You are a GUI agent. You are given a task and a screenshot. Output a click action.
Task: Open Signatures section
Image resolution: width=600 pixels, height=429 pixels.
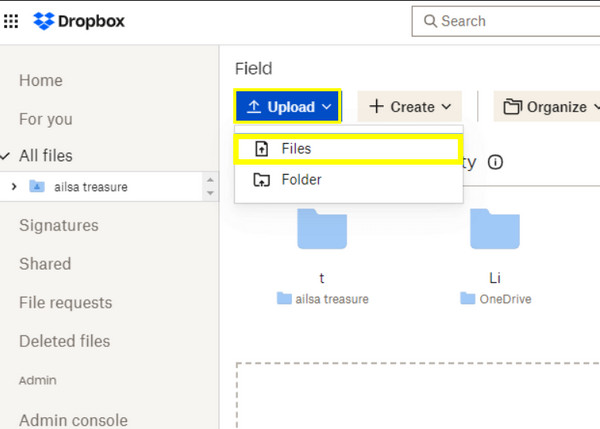coord(59,225)
